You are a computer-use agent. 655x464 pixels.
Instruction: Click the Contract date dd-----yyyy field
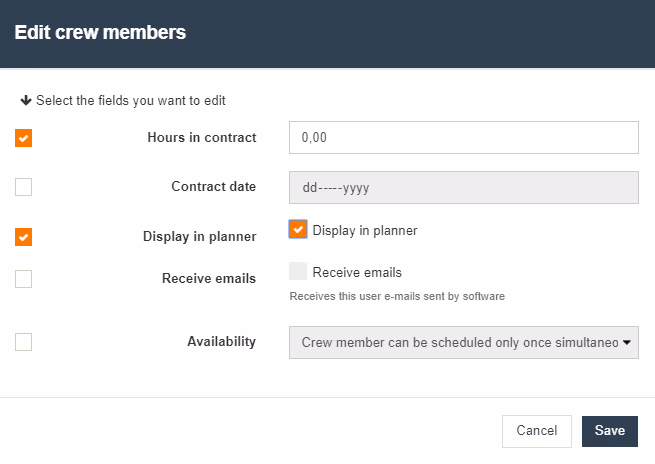point(464,188)
